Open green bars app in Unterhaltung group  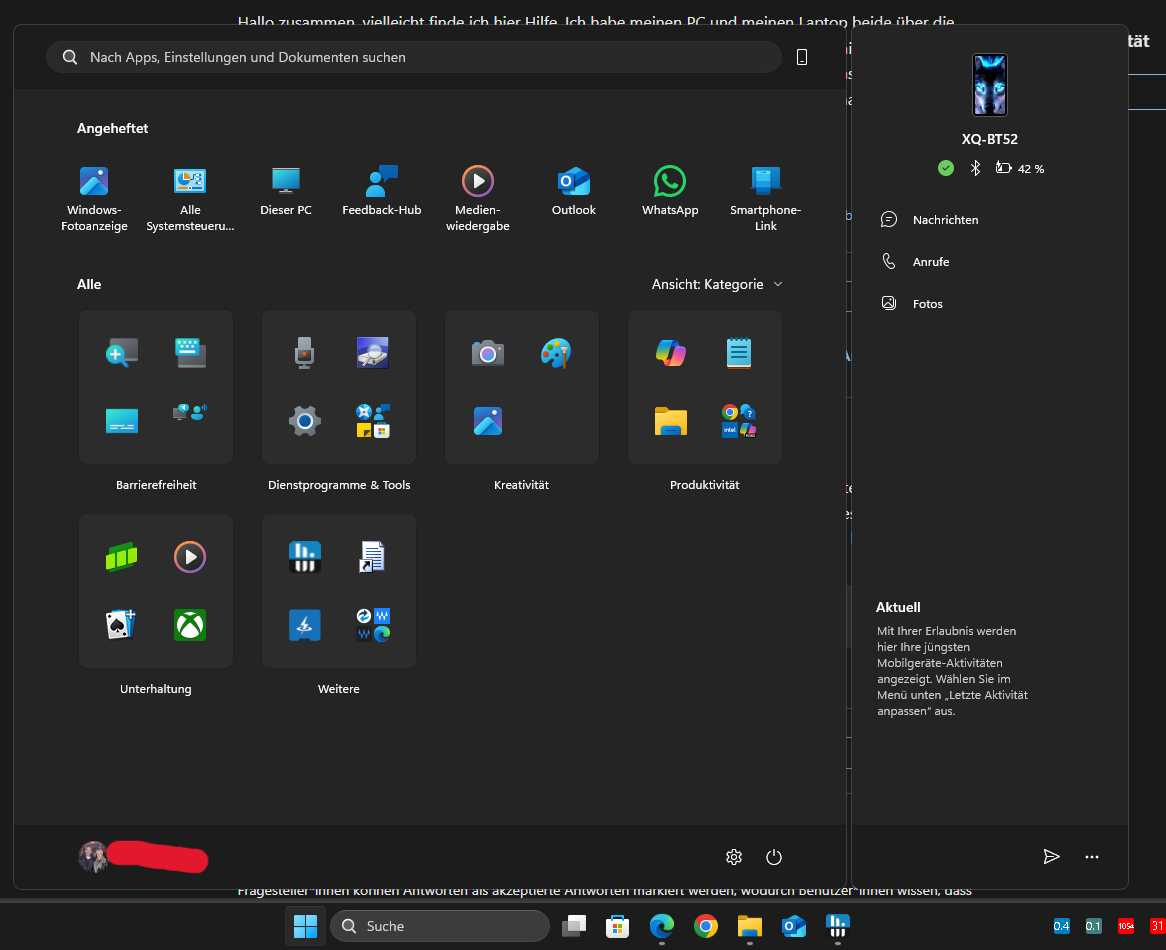[122, 557]
